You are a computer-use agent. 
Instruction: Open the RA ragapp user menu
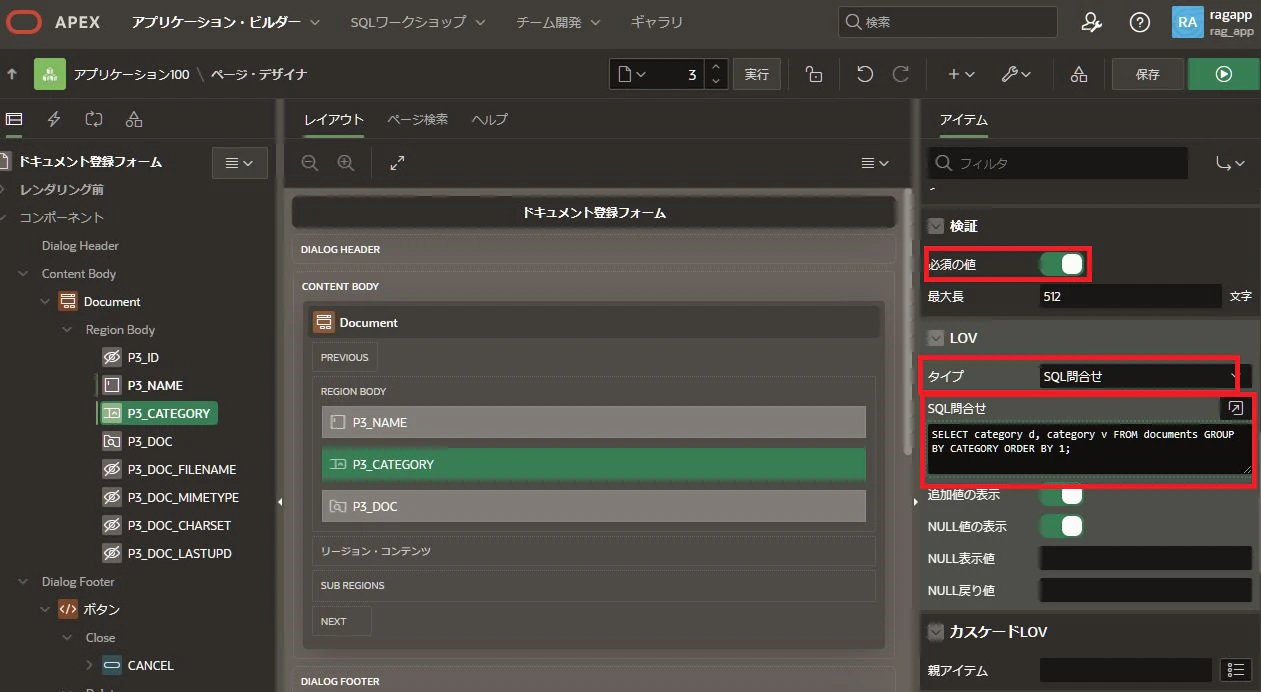pos(1214,22)
